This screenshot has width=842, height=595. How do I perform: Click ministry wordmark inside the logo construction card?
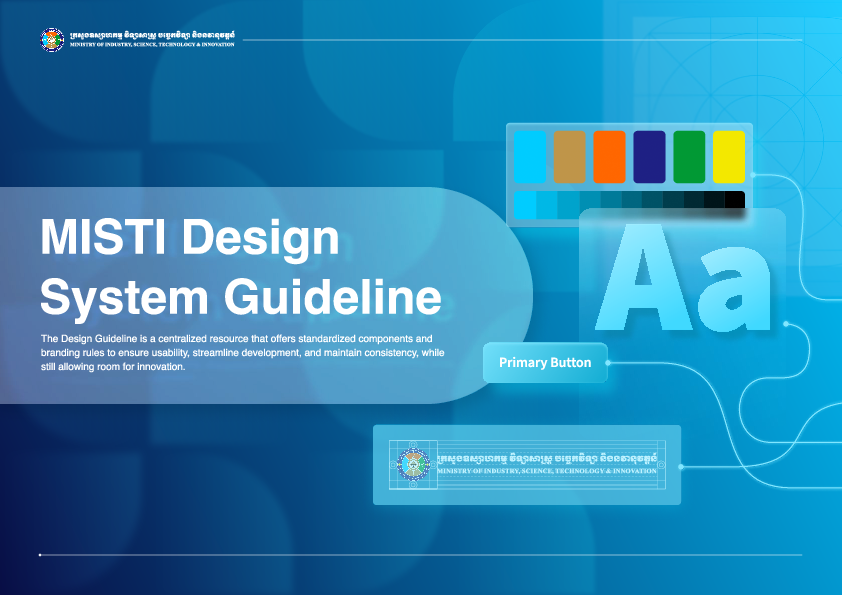pos(547,463)
